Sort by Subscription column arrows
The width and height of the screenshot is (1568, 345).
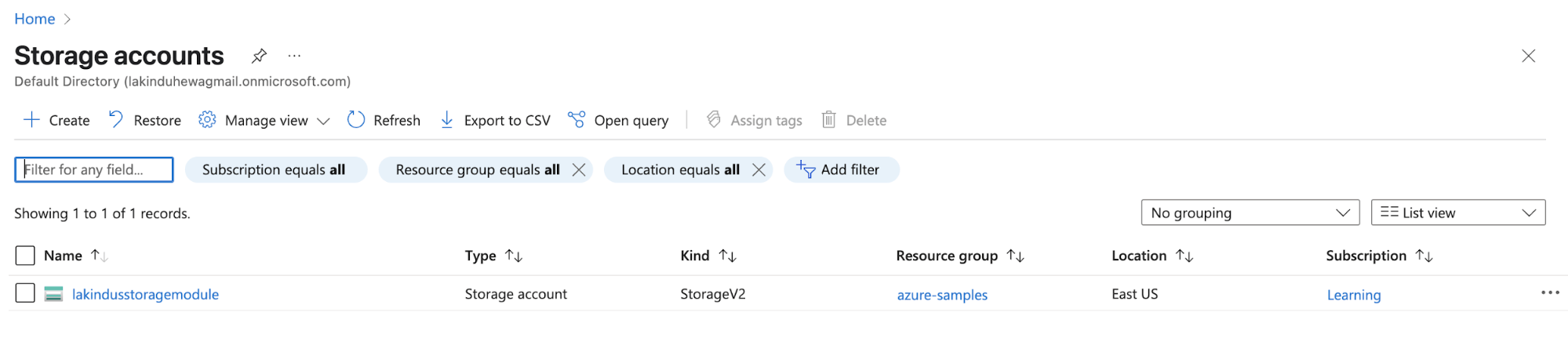pyautogui.click(x=1424, y=256)
